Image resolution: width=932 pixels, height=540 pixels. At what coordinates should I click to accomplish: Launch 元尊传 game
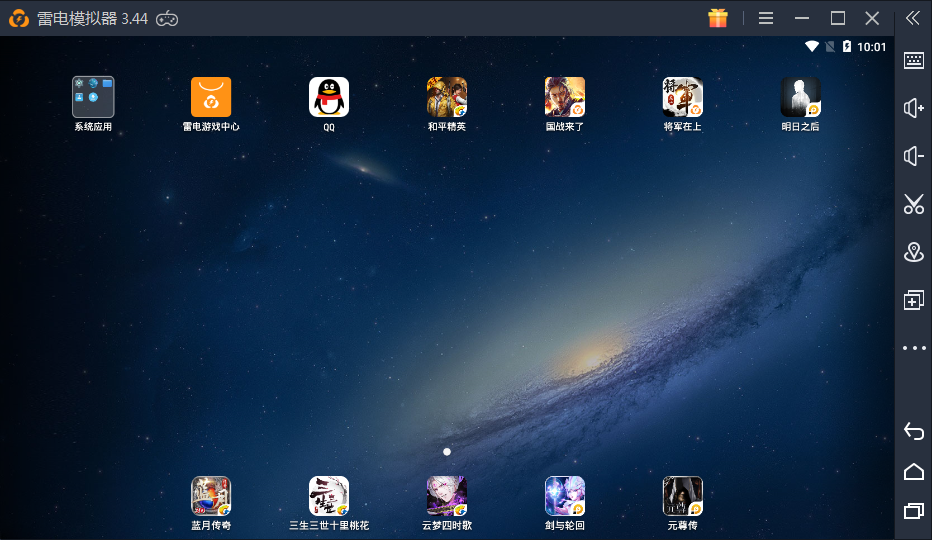coord(683,496)
